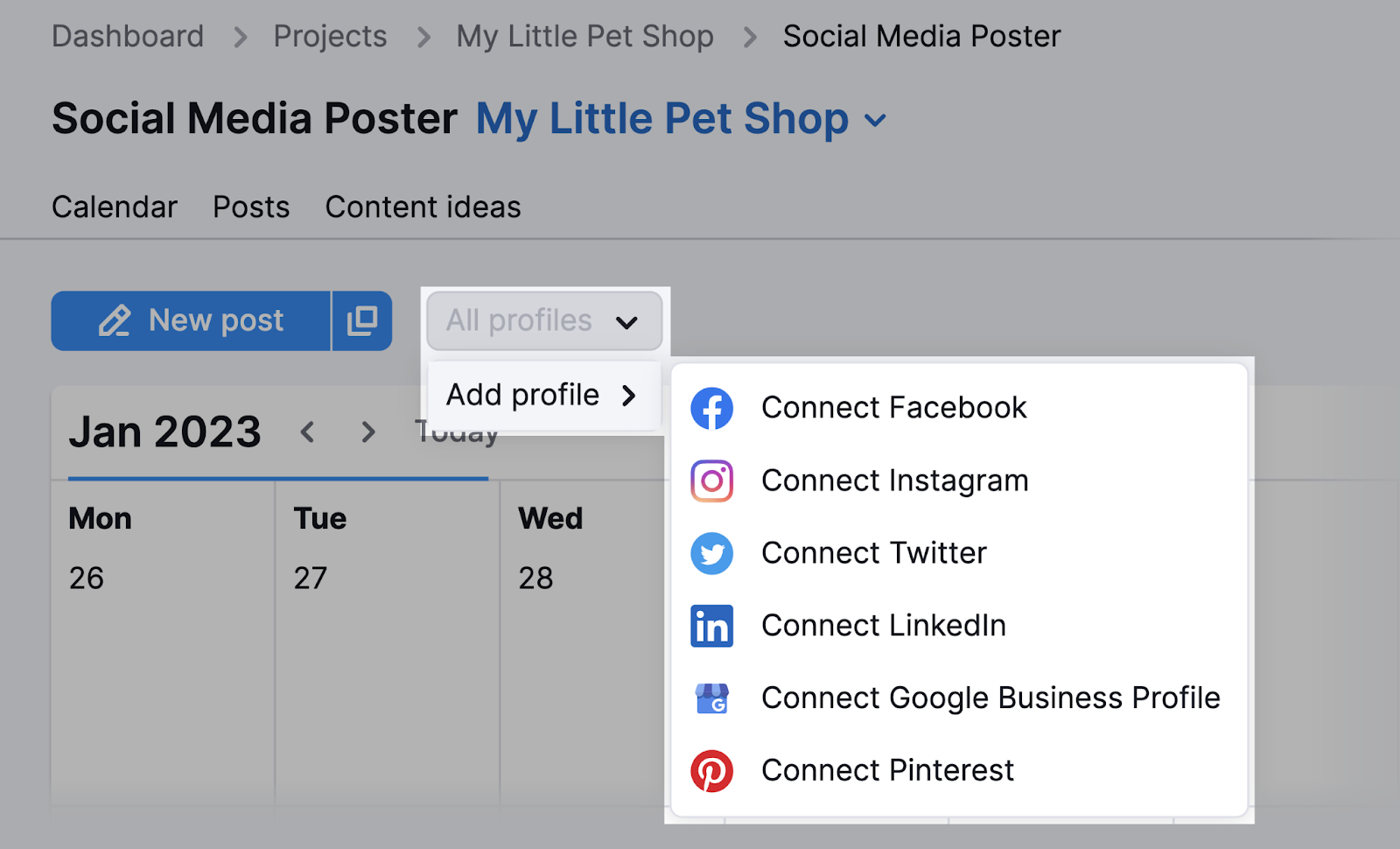Click the Facebook icon to connect Facebook
1400x849 pixels.
coord(712,408)
